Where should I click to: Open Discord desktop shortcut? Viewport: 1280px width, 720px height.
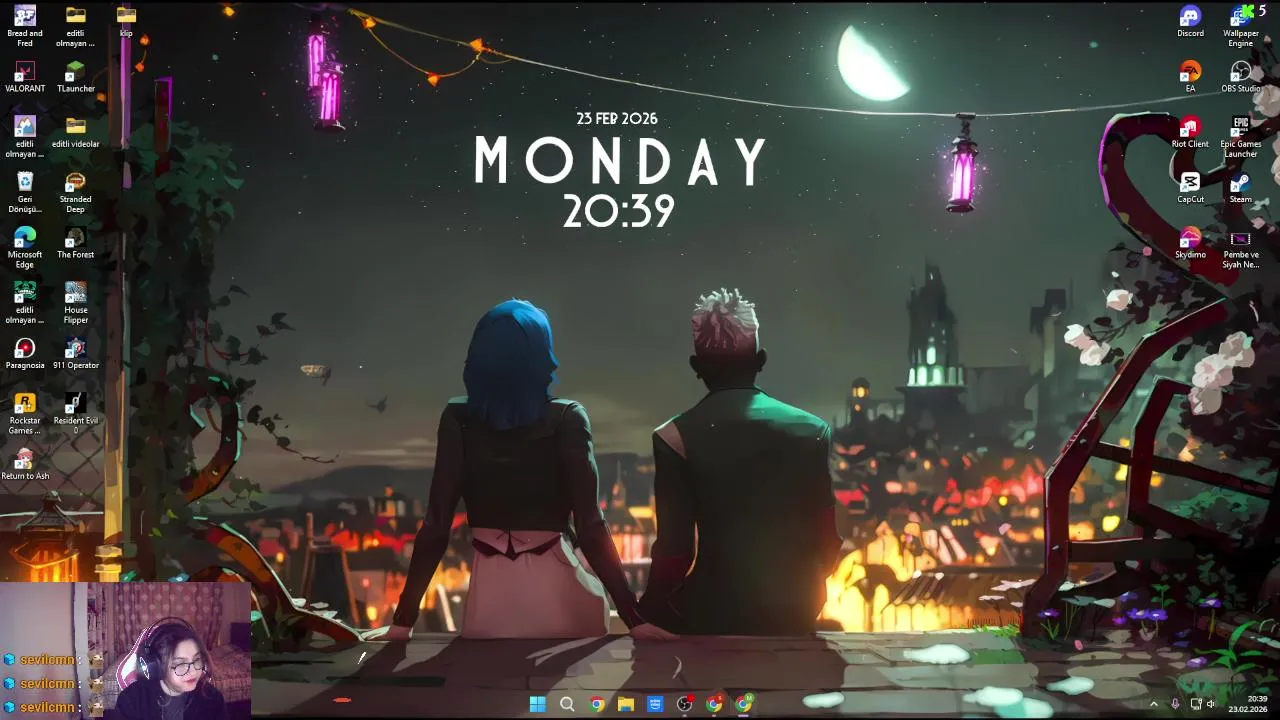(x=1190, y=22)
